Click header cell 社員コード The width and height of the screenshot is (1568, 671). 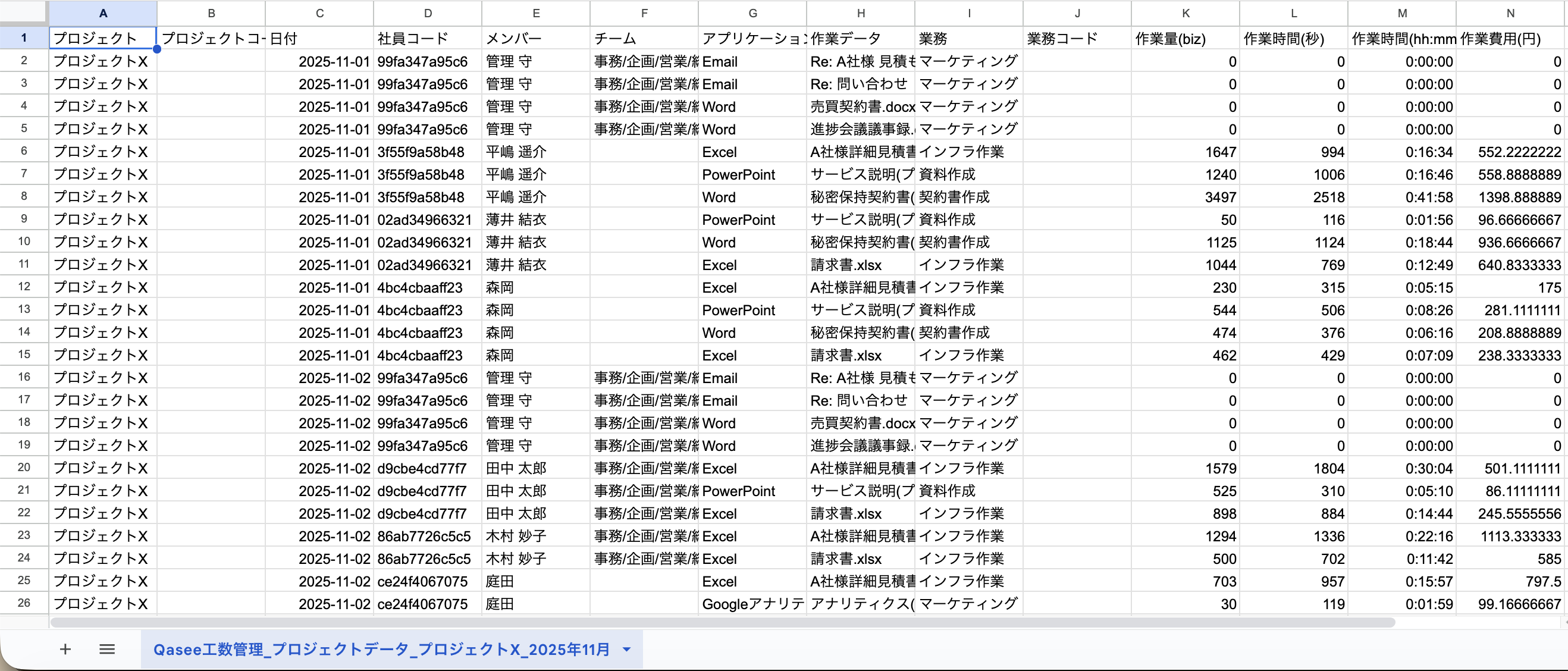(x=428, y=38)
